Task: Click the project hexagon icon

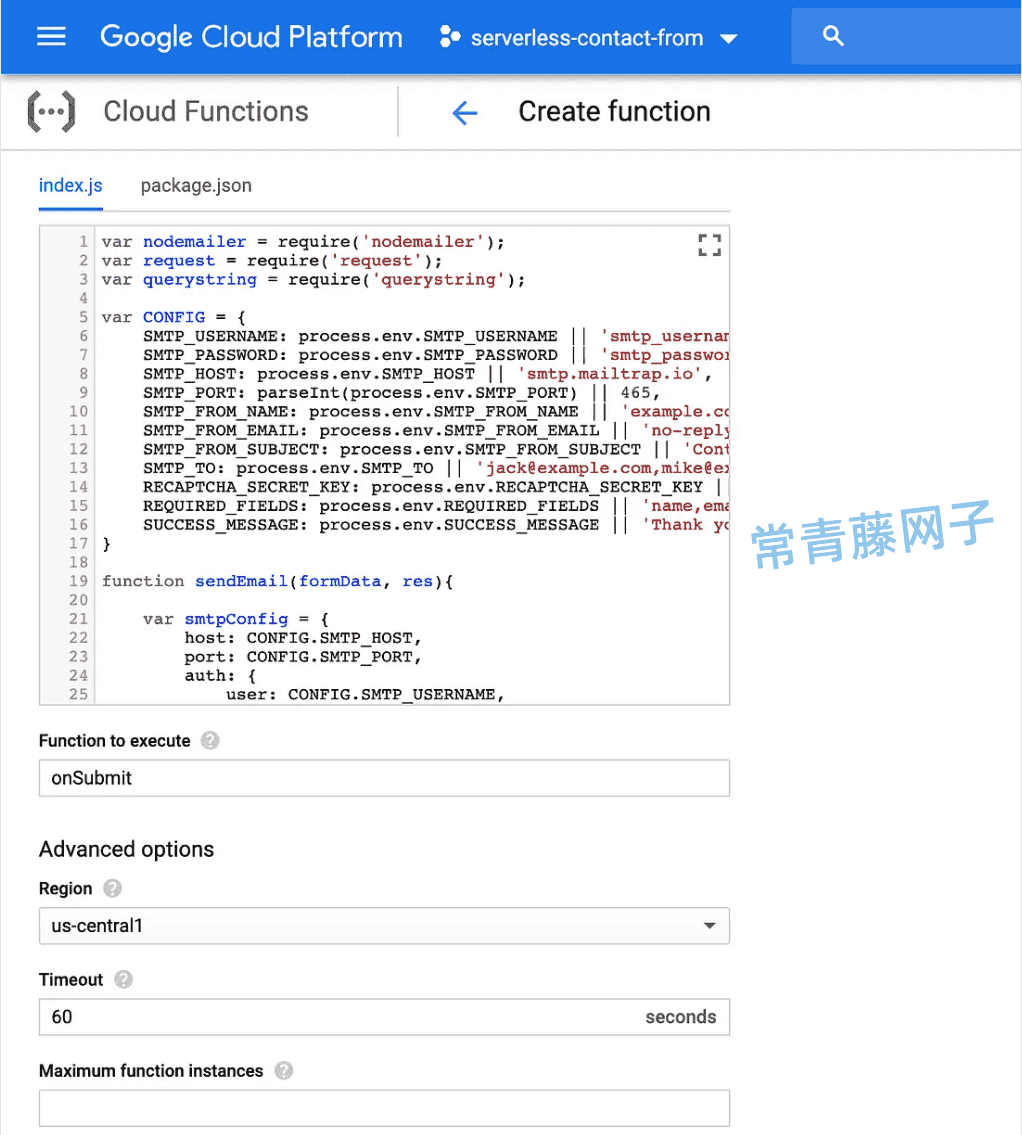Action: (x=449, y=36)
